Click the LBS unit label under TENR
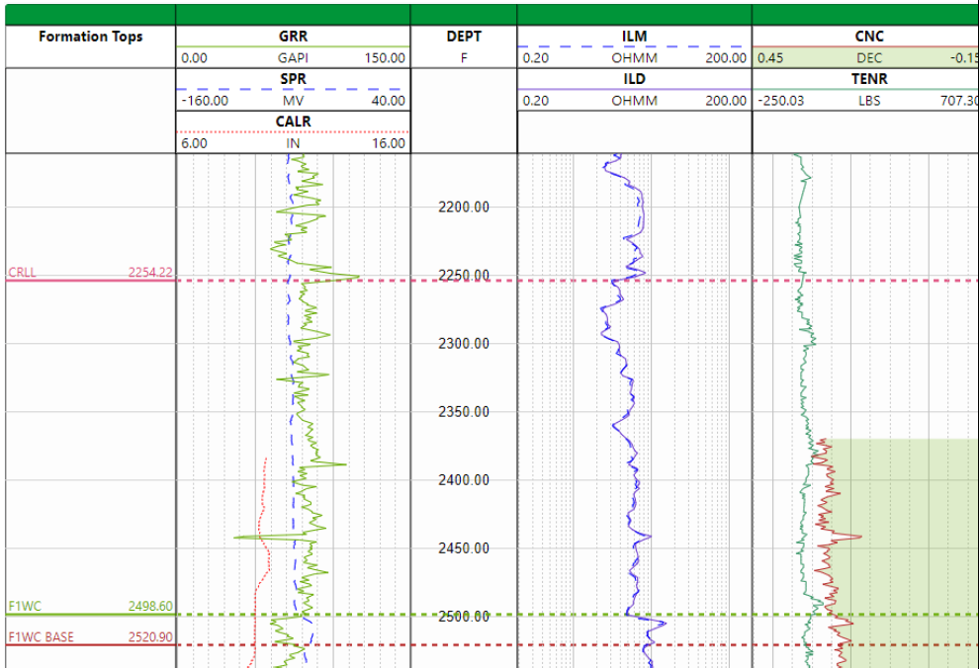This screenshot has height=669, width=980. tap(868, 101)
